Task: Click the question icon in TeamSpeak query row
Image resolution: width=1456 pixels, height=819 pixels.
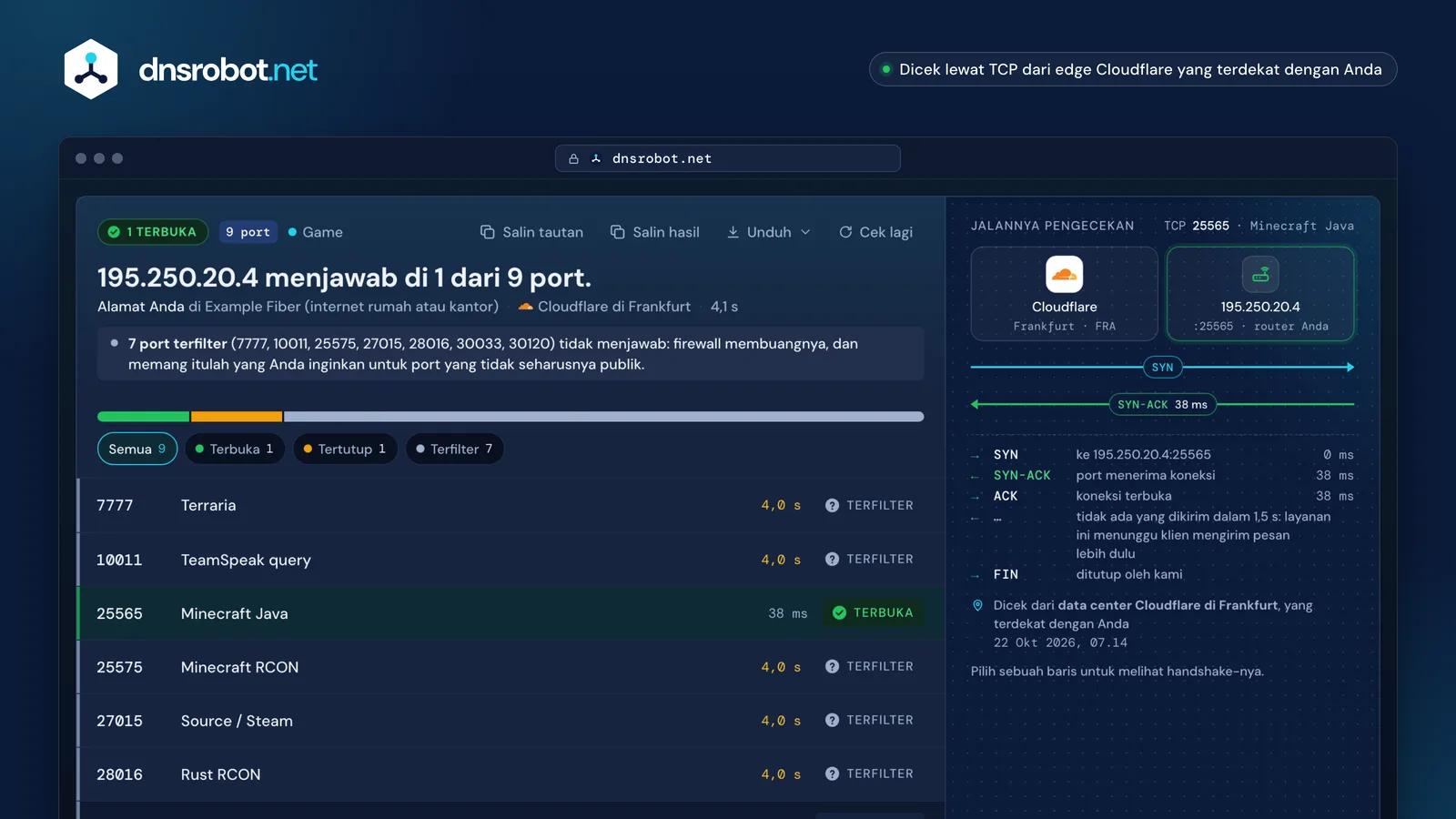Action: (x=832, y=559)
